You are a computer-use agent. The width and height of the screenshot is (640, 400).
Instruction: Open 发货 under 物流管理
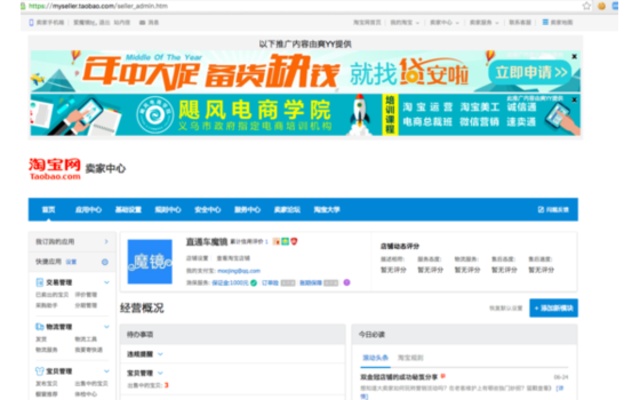pyautogui.click(x=41, y=339)
